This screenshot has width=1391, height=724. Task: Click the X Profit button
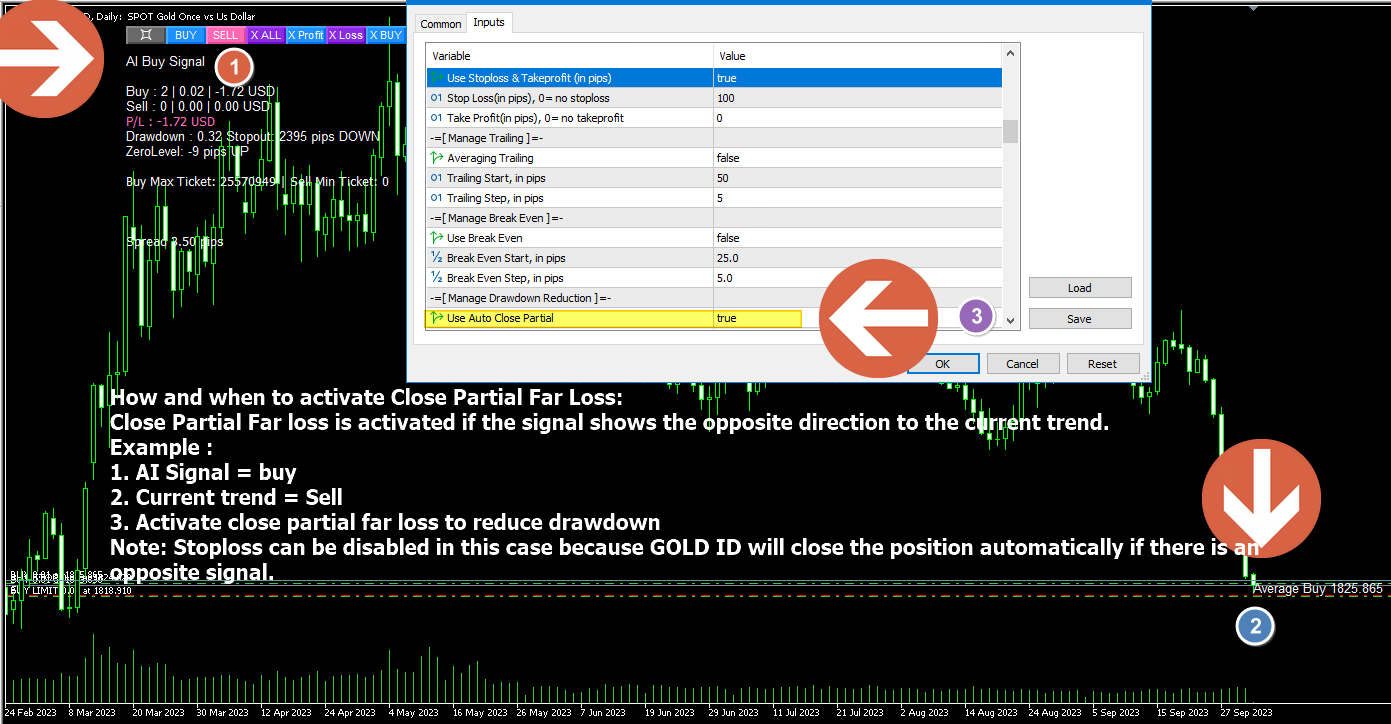click(305, 35)
